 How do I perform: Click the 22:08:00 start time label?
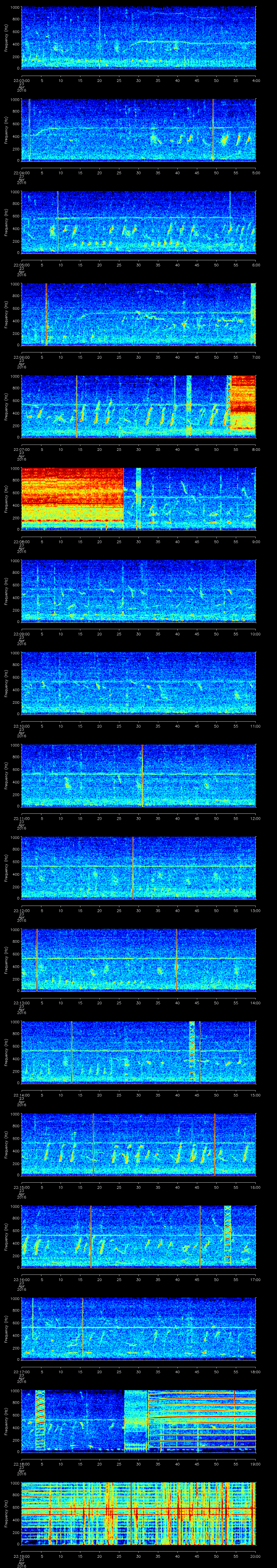tap(21, 542)
